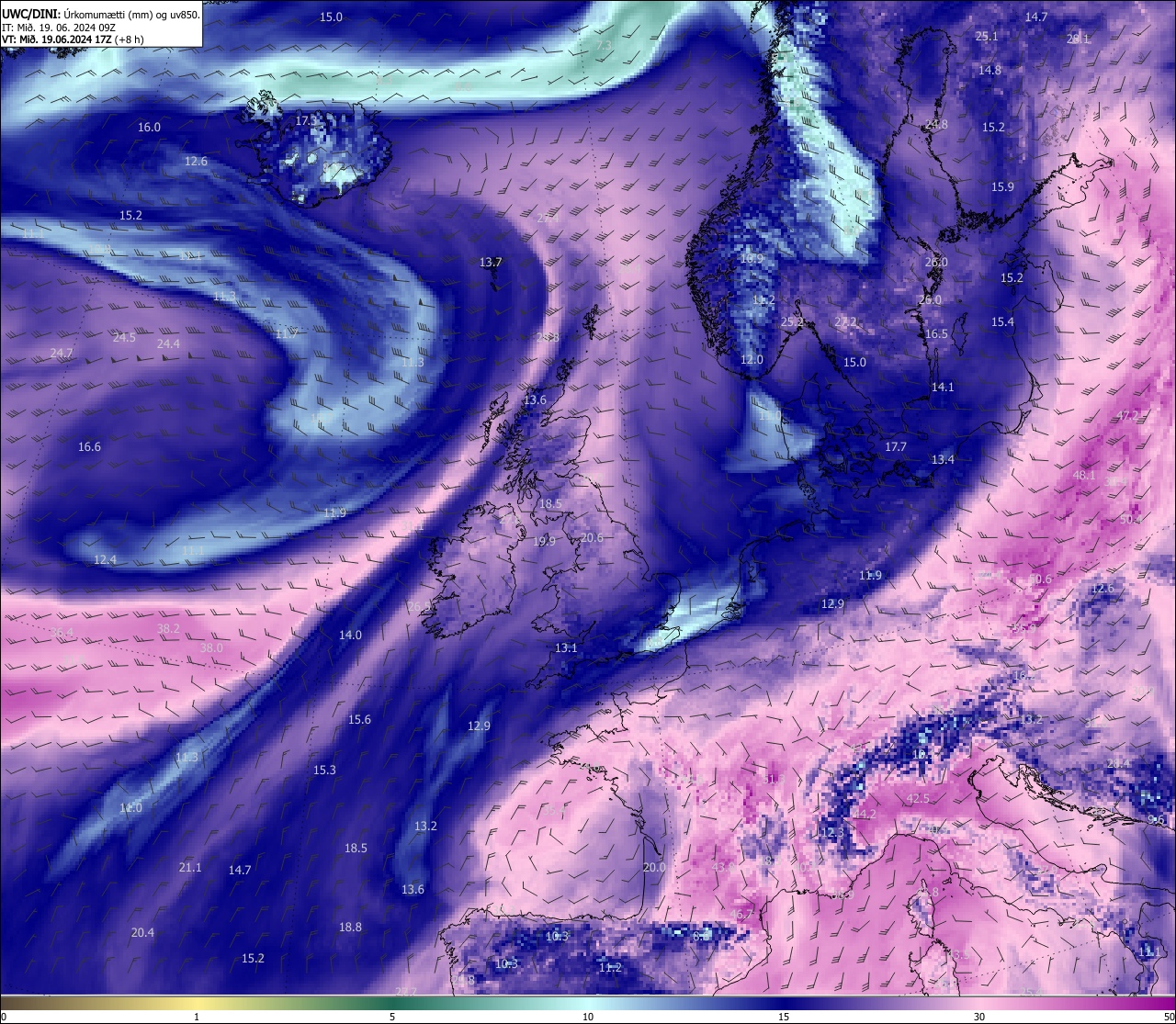Click the UWC/DINI Úrkomumætti title line

100,15
